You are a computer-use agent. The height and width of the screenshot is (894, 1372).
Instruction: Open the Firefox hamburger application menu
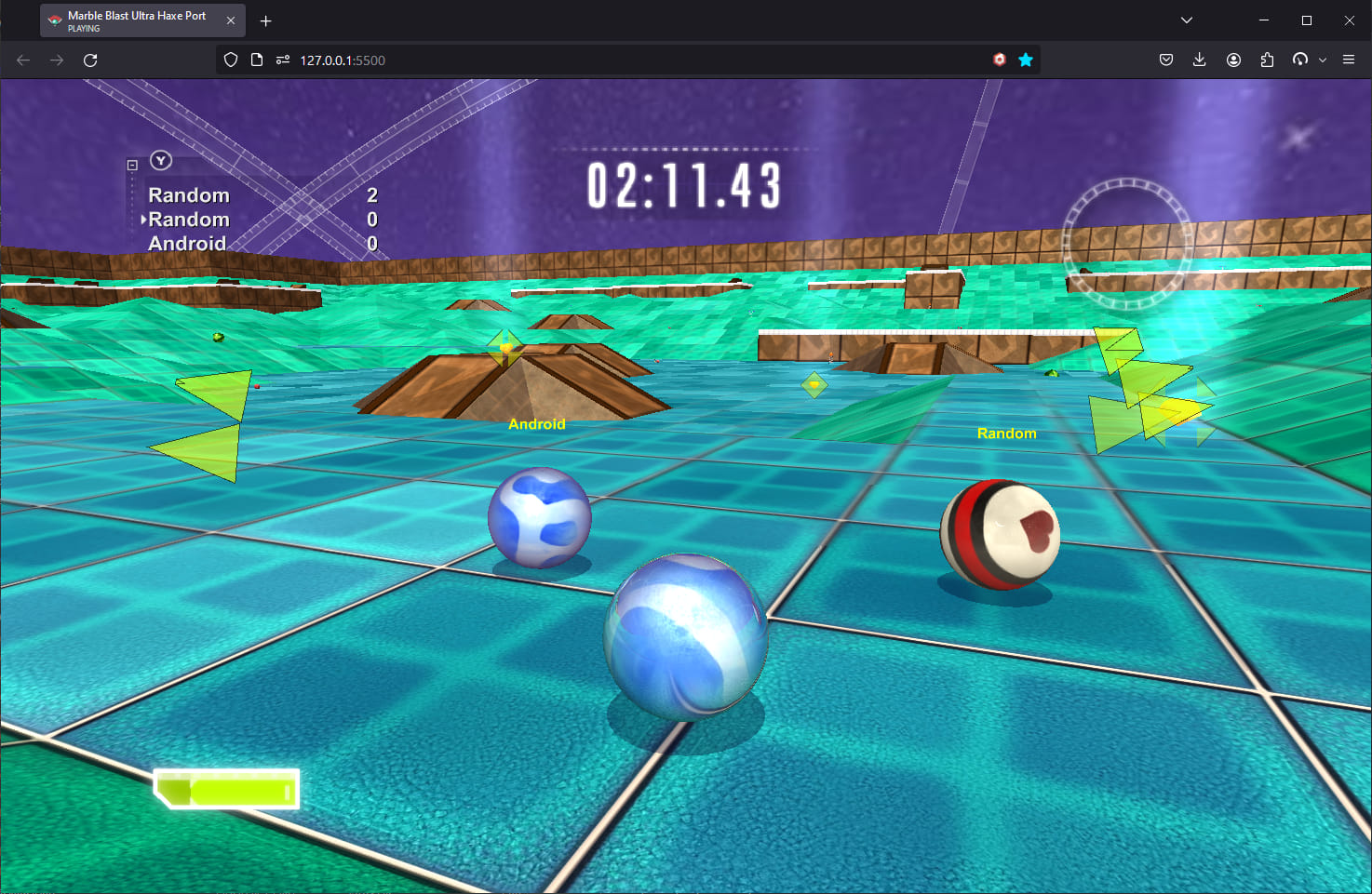[x=1348, y=60]
